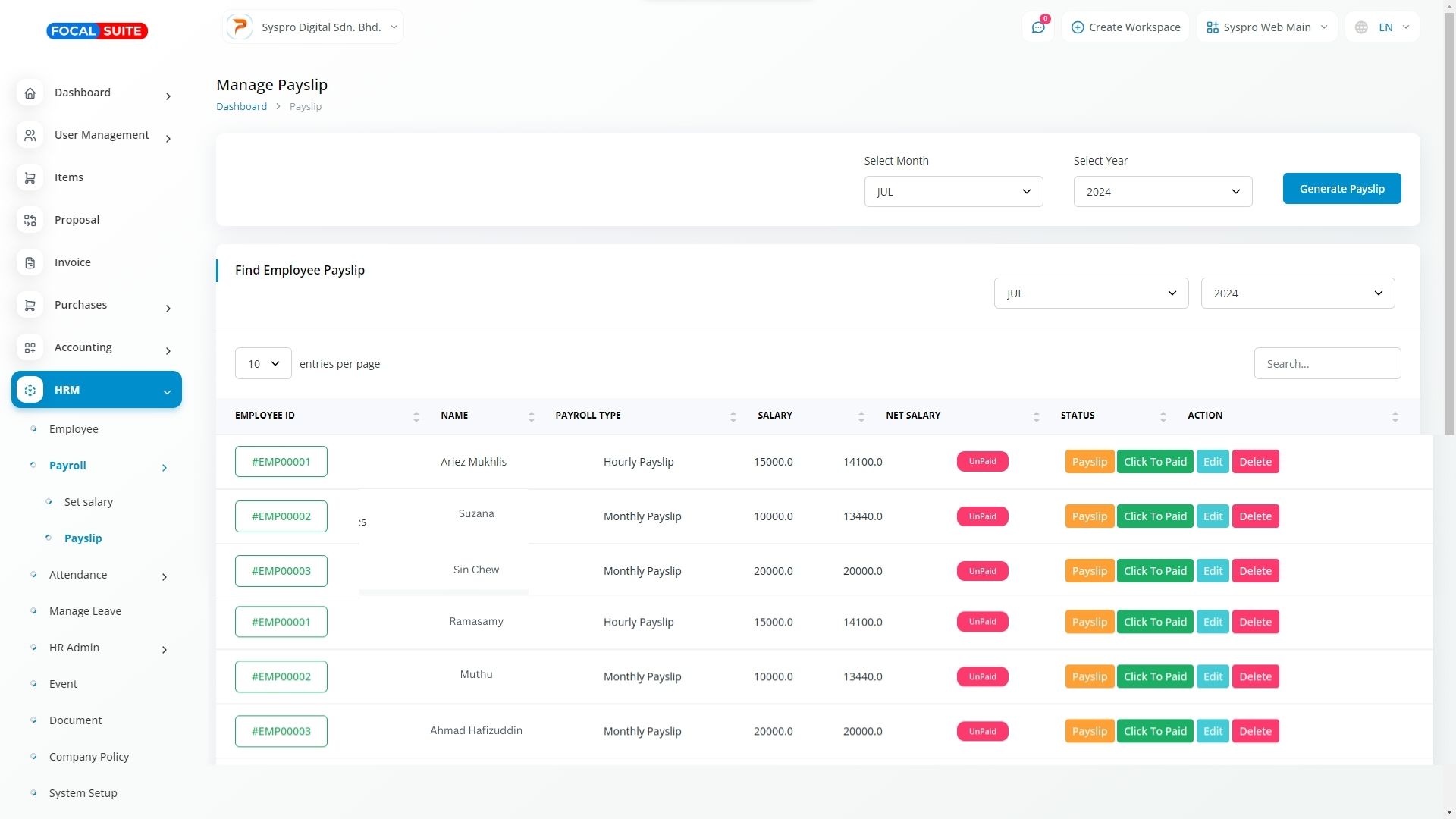
Task: Change the entries per page dropdown
Action: click(263, 364)
